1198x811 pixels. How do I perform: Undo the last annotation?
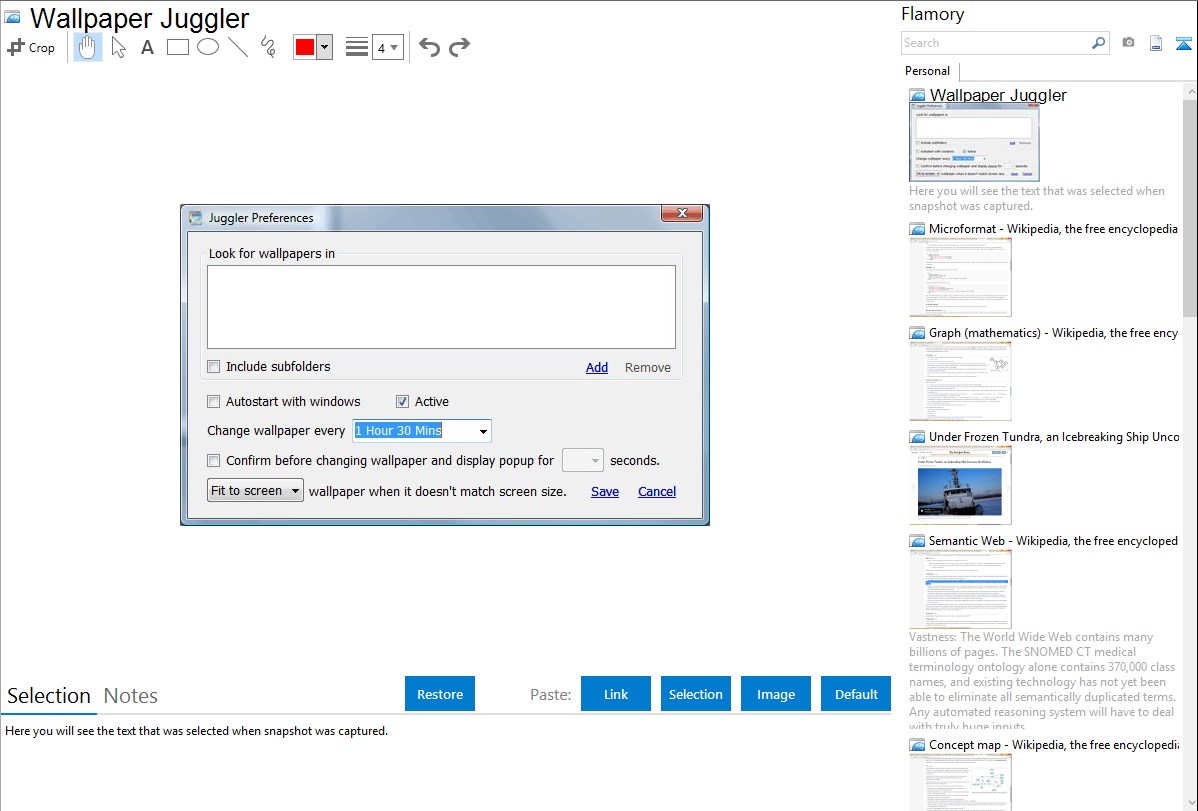[429, 47]
